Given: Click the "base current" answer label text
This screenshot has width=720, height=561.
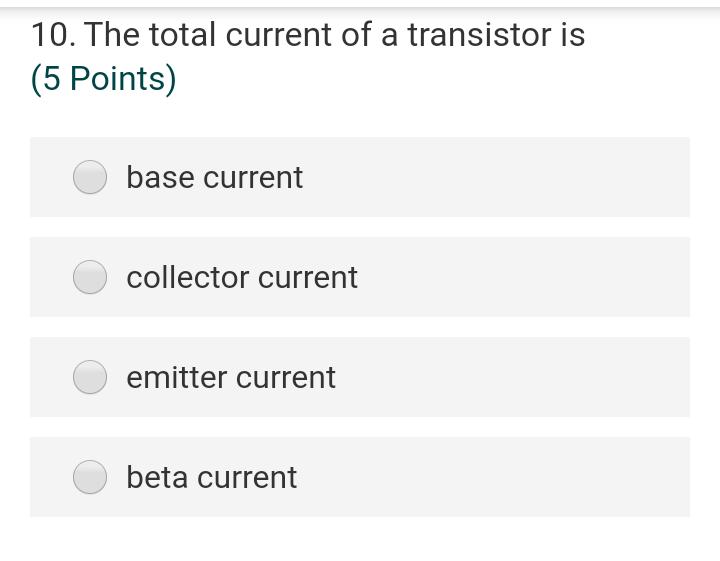Looking at the screenshot, I should point(214,177).
